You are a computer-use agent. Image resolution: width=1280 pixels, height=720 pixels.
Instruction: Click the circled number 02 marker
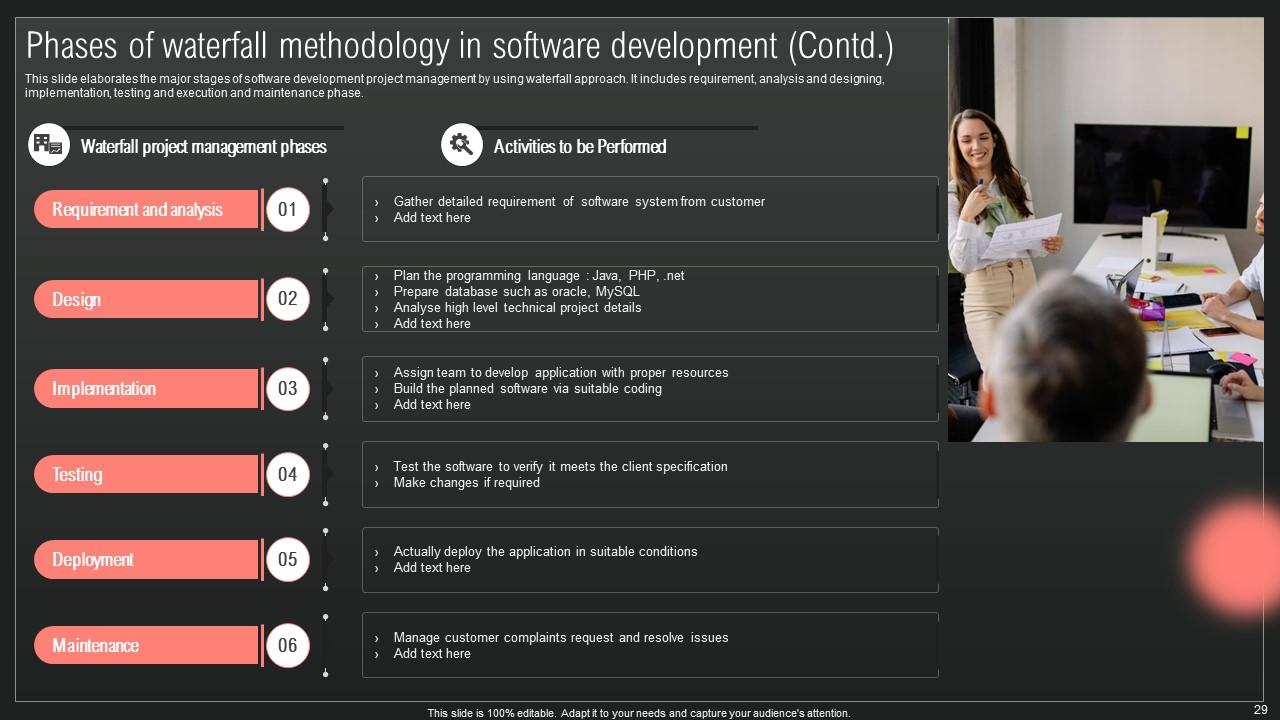click(x=288, y=298)
